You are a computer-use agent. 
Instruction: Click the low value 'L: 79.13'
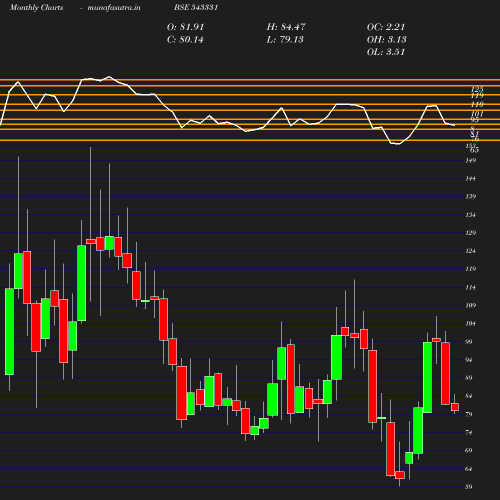285,40
